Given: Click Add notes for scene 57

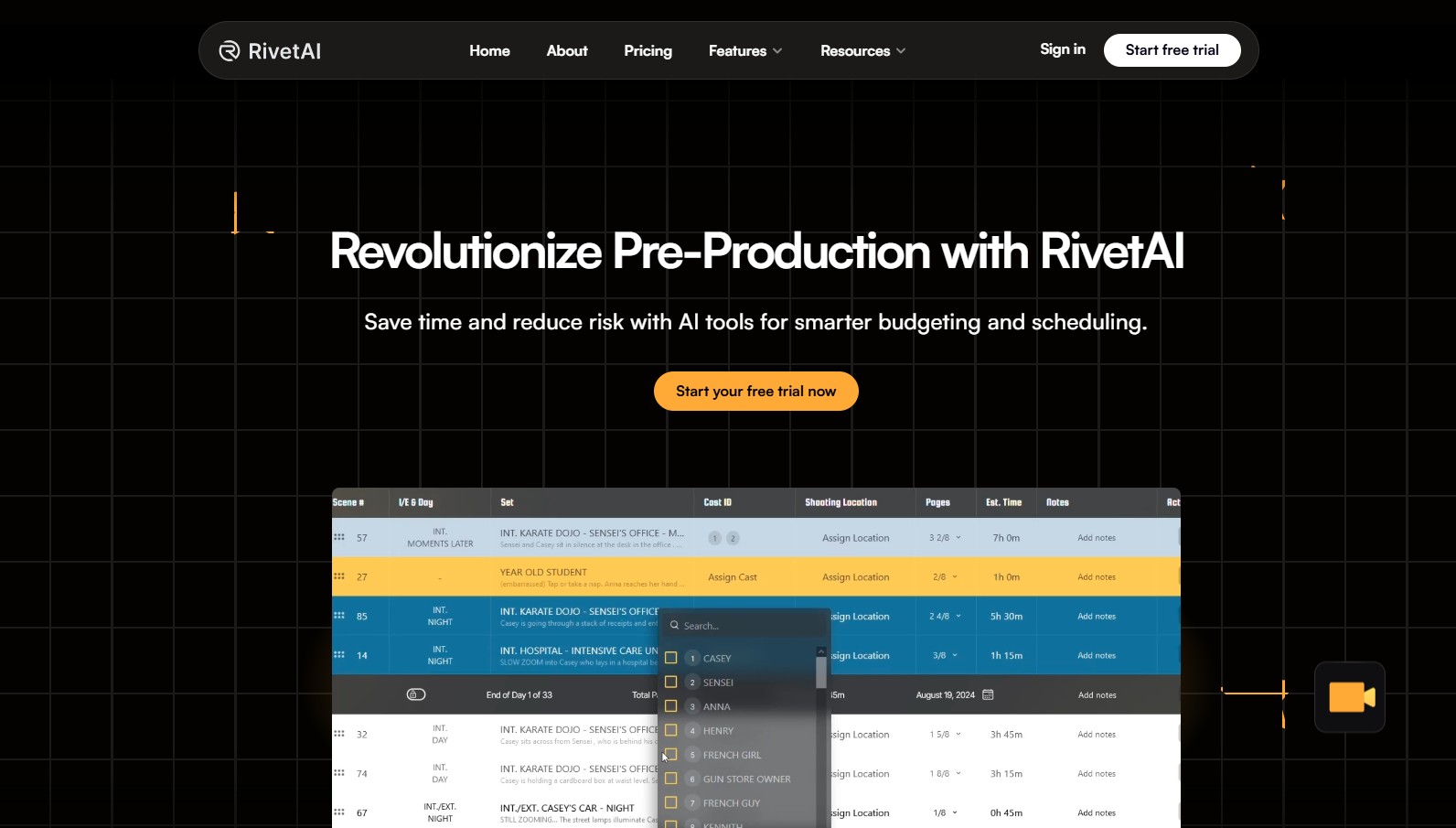Looking at the screenshot, I should (1097, 538).
